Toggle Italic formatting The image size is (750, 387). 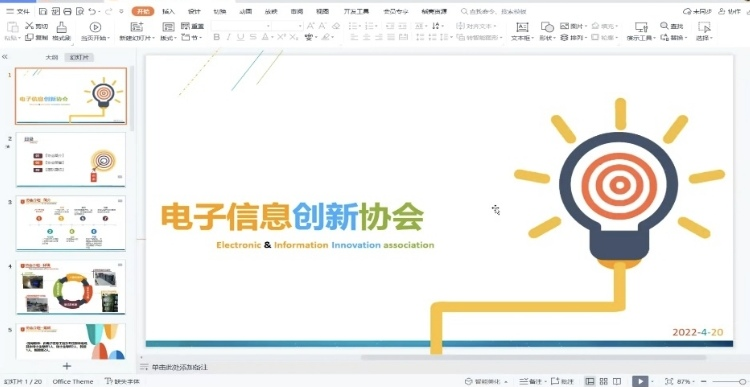tap(229, 37)
